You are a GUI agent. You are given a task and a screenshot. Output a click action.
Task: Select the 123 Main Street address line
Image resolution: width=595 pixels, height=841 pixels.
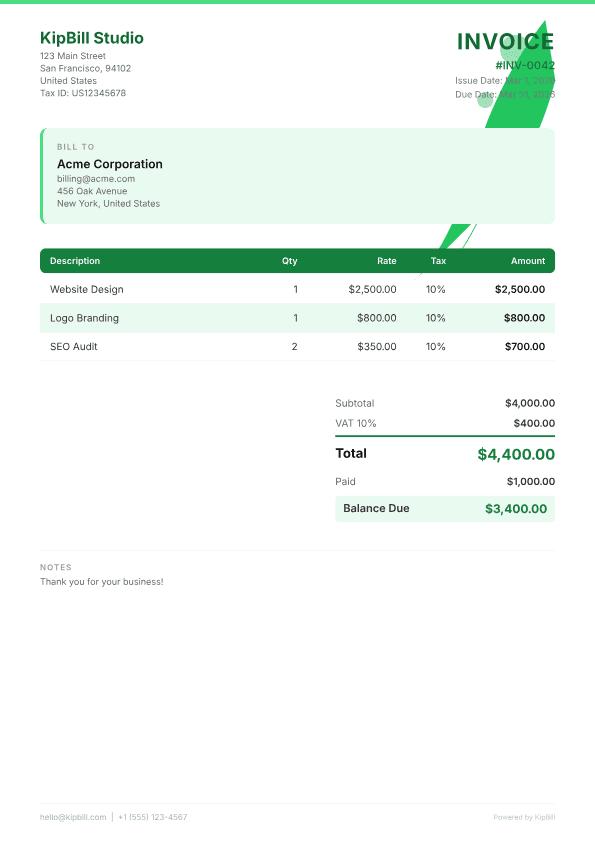[73, 56]
